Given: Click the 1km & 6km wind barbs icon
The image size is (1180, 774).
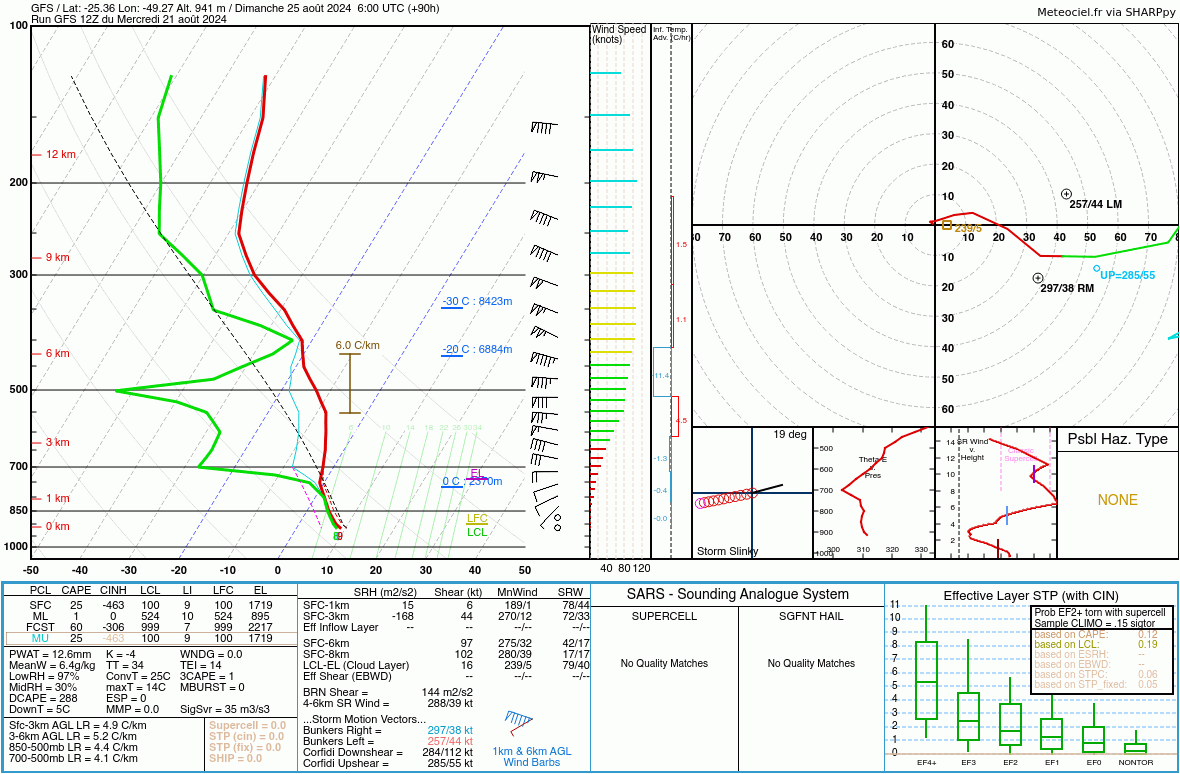Looking at the screenshot, I should click(519, 723).
